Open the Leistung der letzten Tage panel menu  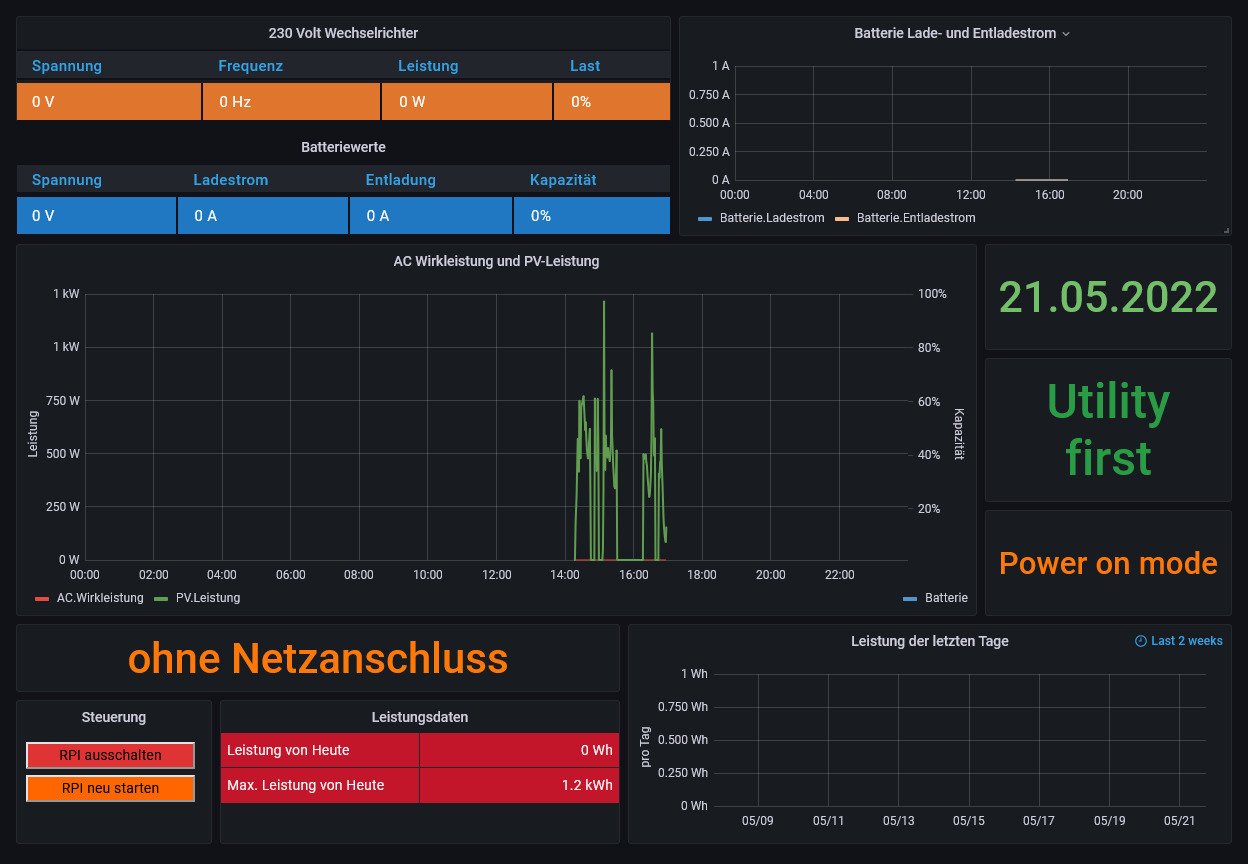(x=929, y=641)
